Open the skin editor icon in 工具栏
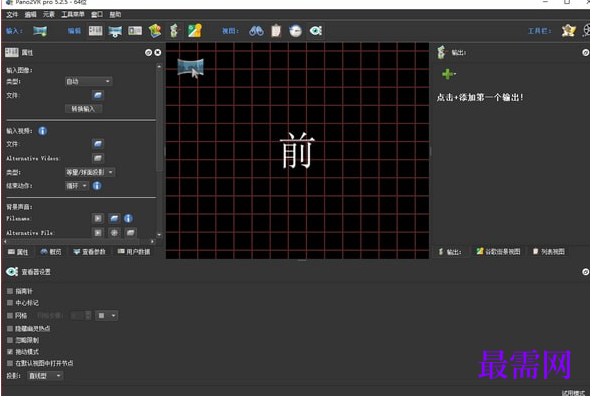The width and height of the screenshot is (590, 396). [x=569, y=31]
